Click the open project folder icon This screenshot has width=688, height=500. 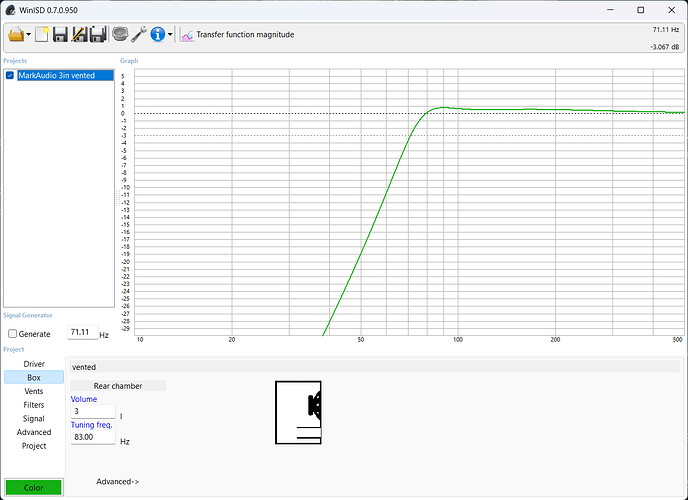pyautogui.click(x=16, y=35)
